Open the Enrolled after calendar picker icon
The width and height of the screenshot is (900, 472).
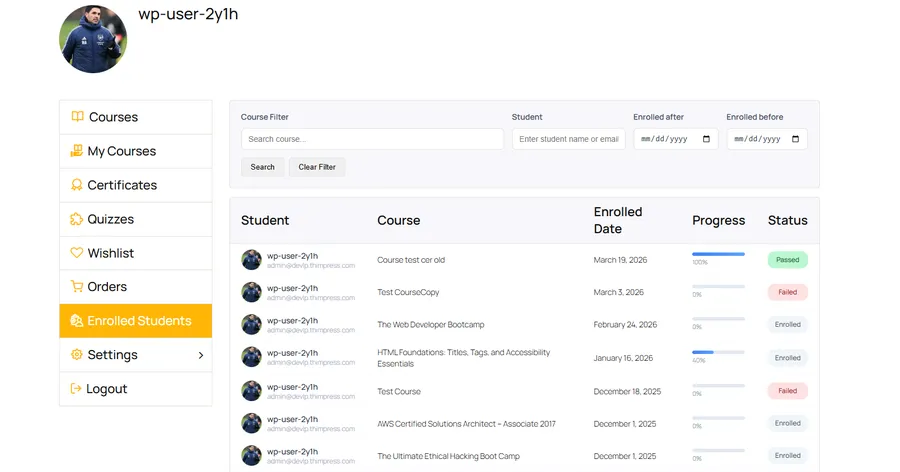pyautogui.click(x=707, y=139)
